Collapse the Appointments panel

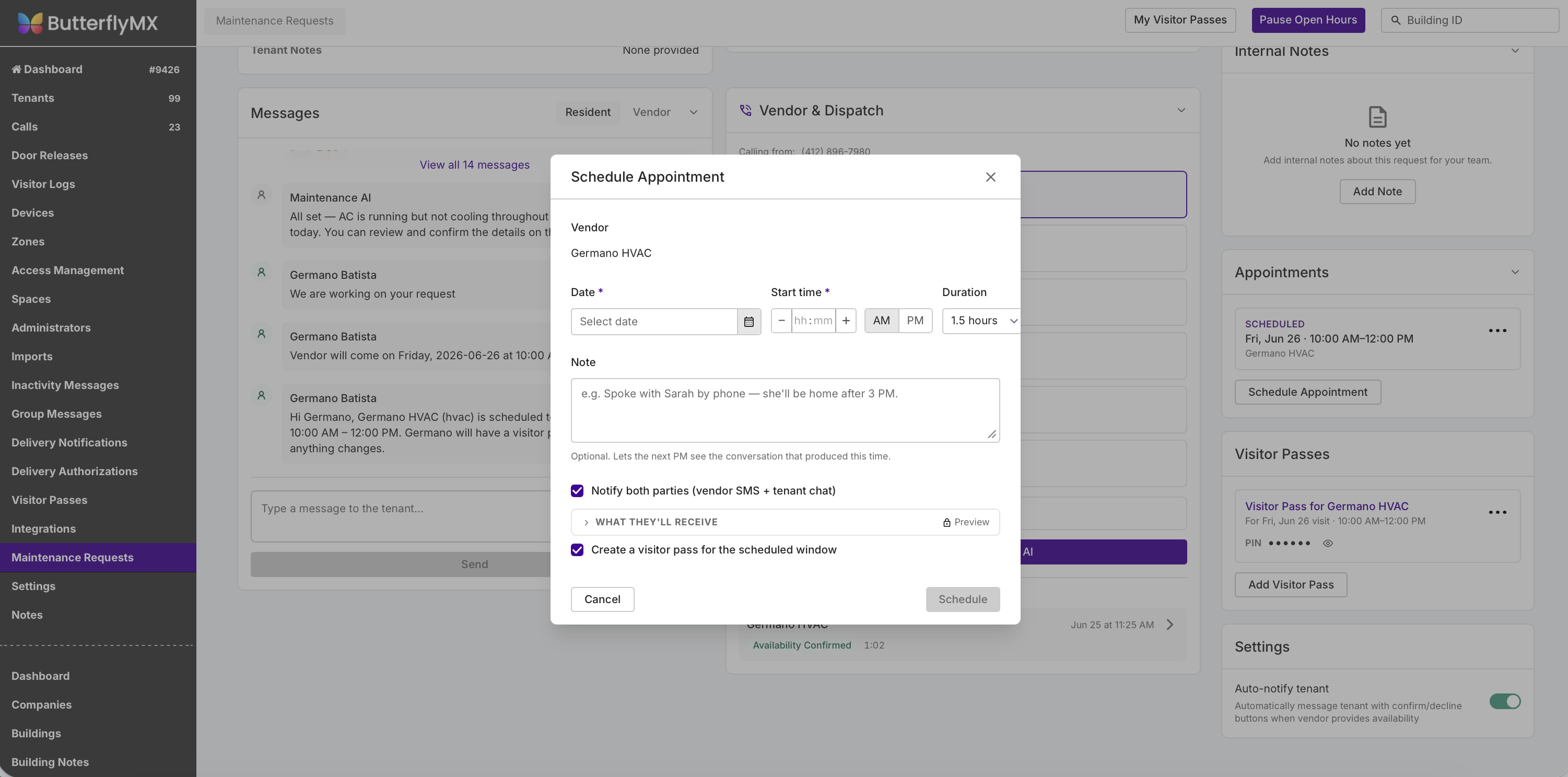[x=1515, y=272]
